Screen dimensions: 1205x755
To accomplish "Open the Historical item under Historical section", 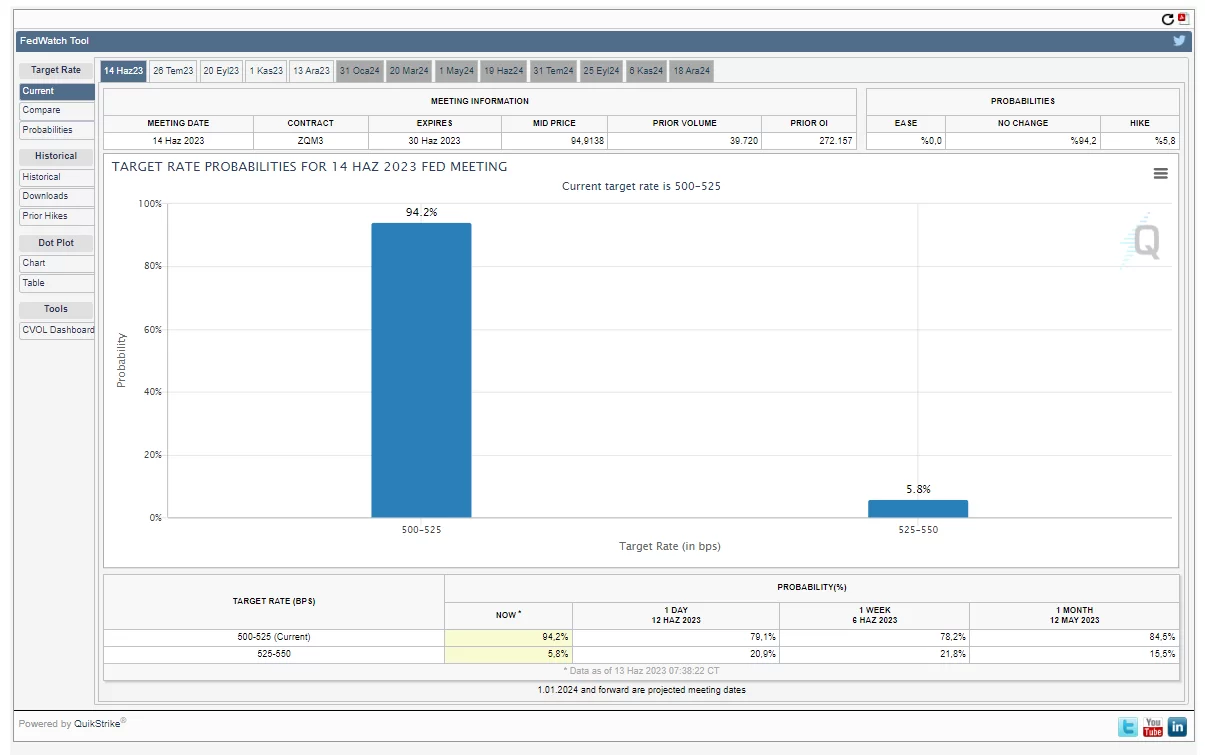I will coord(57,177).
